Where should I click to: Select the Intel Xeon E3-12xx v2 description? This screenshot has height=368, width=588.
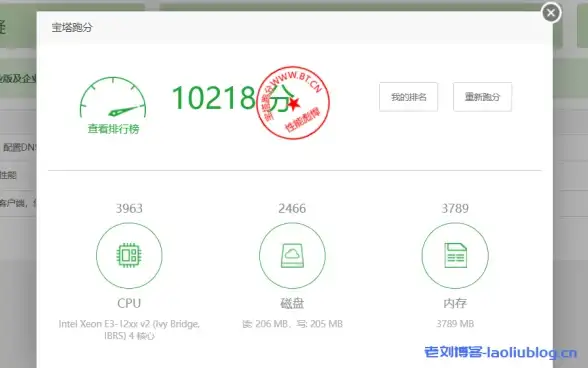129,329
